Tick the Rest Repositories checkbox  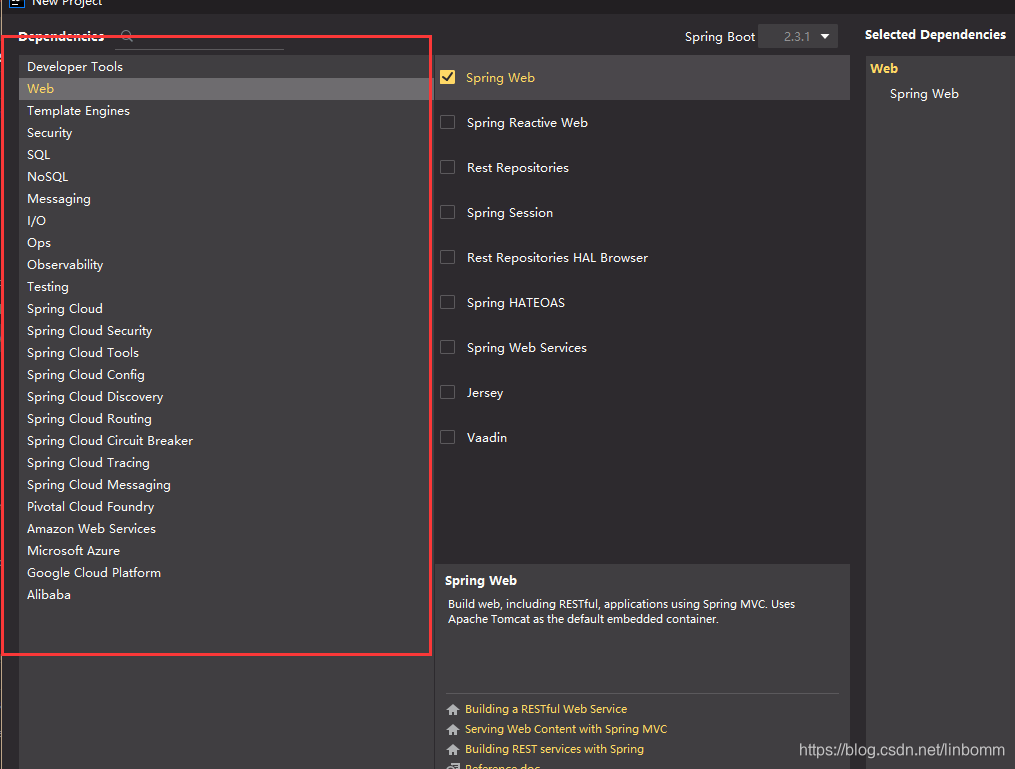(447, 167)
